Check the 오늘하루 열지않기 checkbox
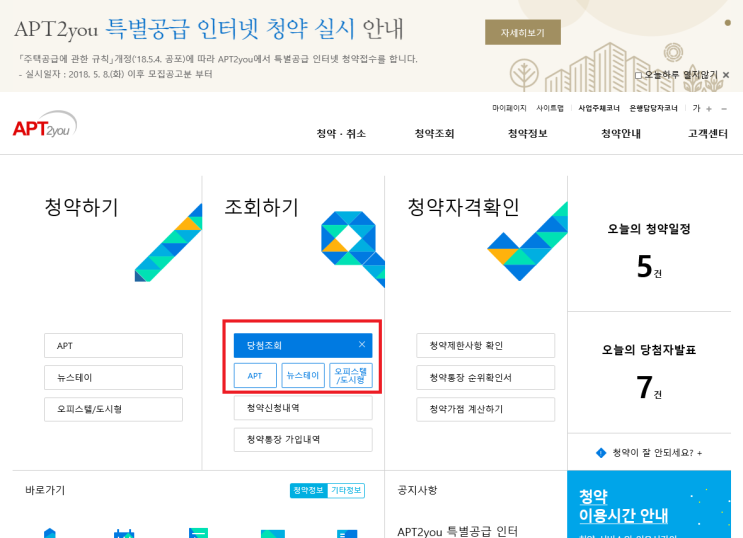This screenshot has height=538, width=743. coord(638,75)
